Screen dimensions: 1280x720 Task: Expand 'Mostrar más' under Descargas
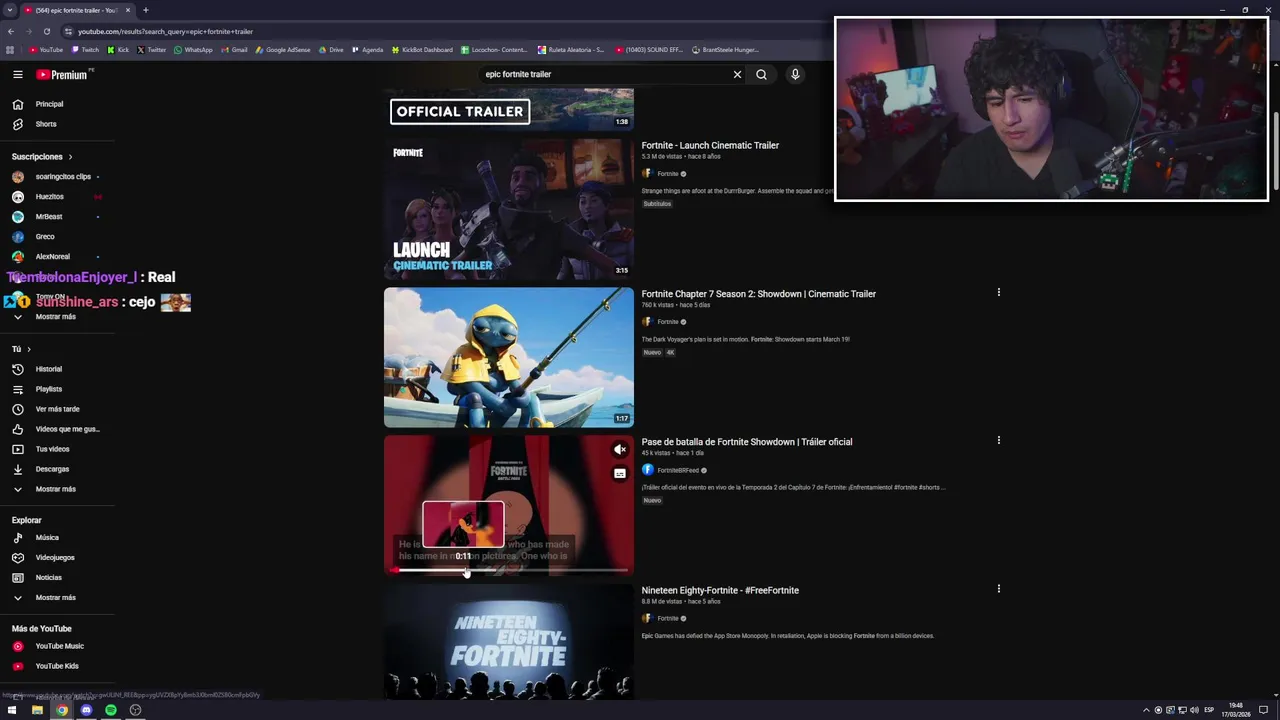point(57,489)
